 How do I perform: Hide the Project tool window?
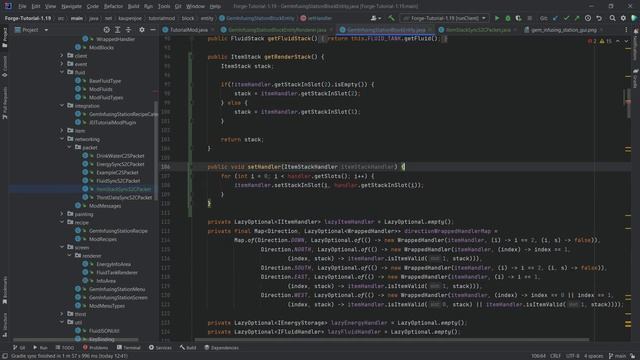(x=153, y=30)
